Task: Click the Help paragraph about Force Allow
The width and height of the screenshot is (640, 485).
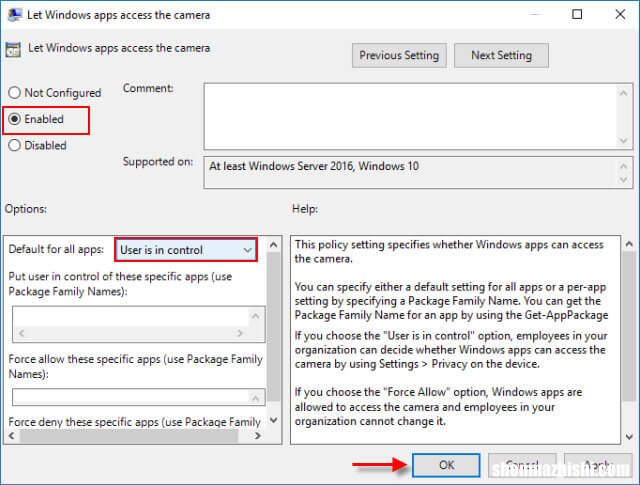Action: pos(438,407)
